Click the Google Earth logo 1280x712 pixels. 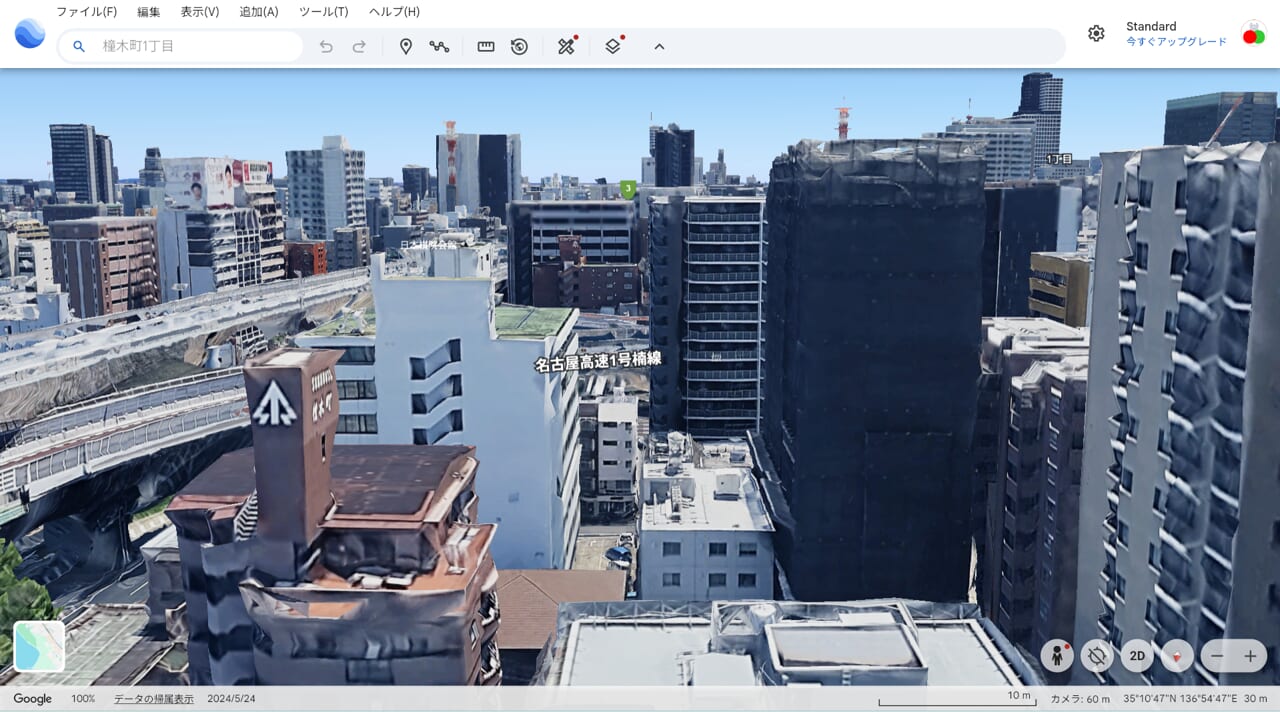coord(30,33)
